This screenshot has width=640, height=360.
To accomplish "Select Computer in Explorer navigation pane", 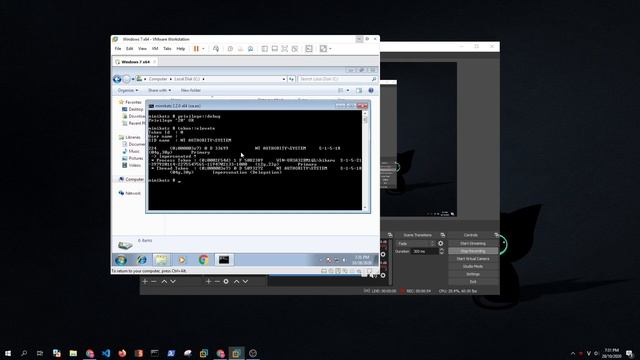I will (x=131, y=179).
